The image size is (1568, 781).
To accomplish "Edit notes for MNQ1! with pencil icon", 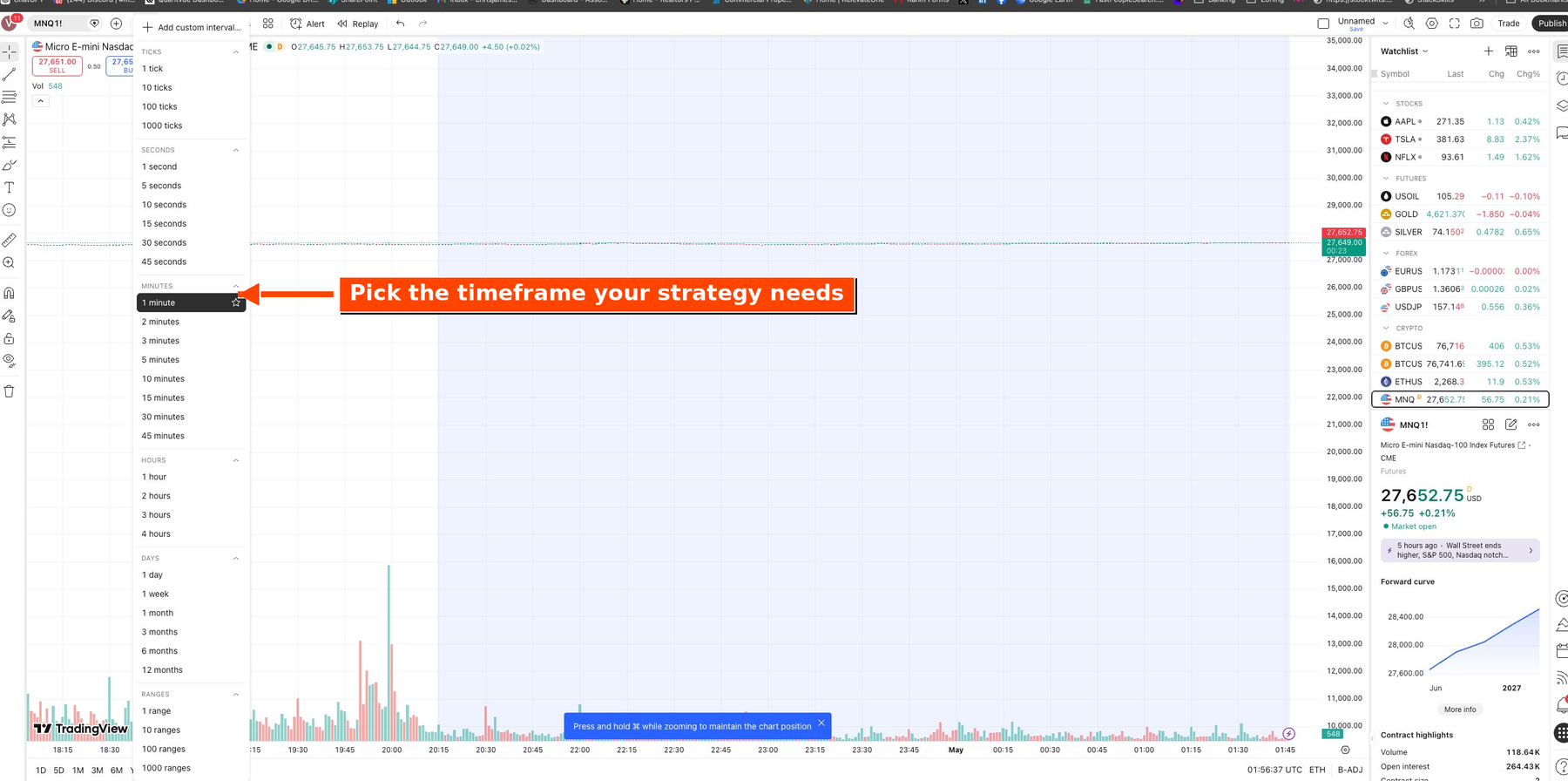I will point(1511,424).
